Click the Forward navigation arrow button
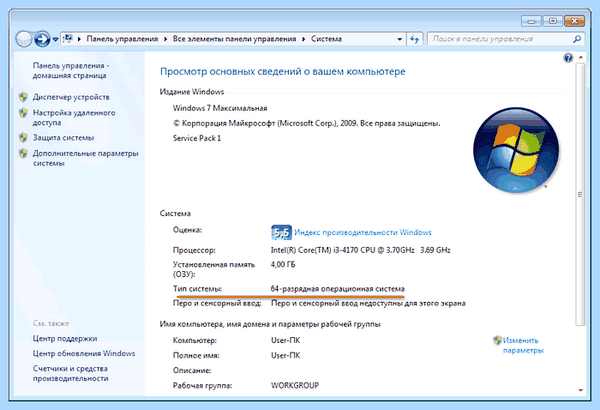The image size is (600, 410). click(x=42, y=39)
